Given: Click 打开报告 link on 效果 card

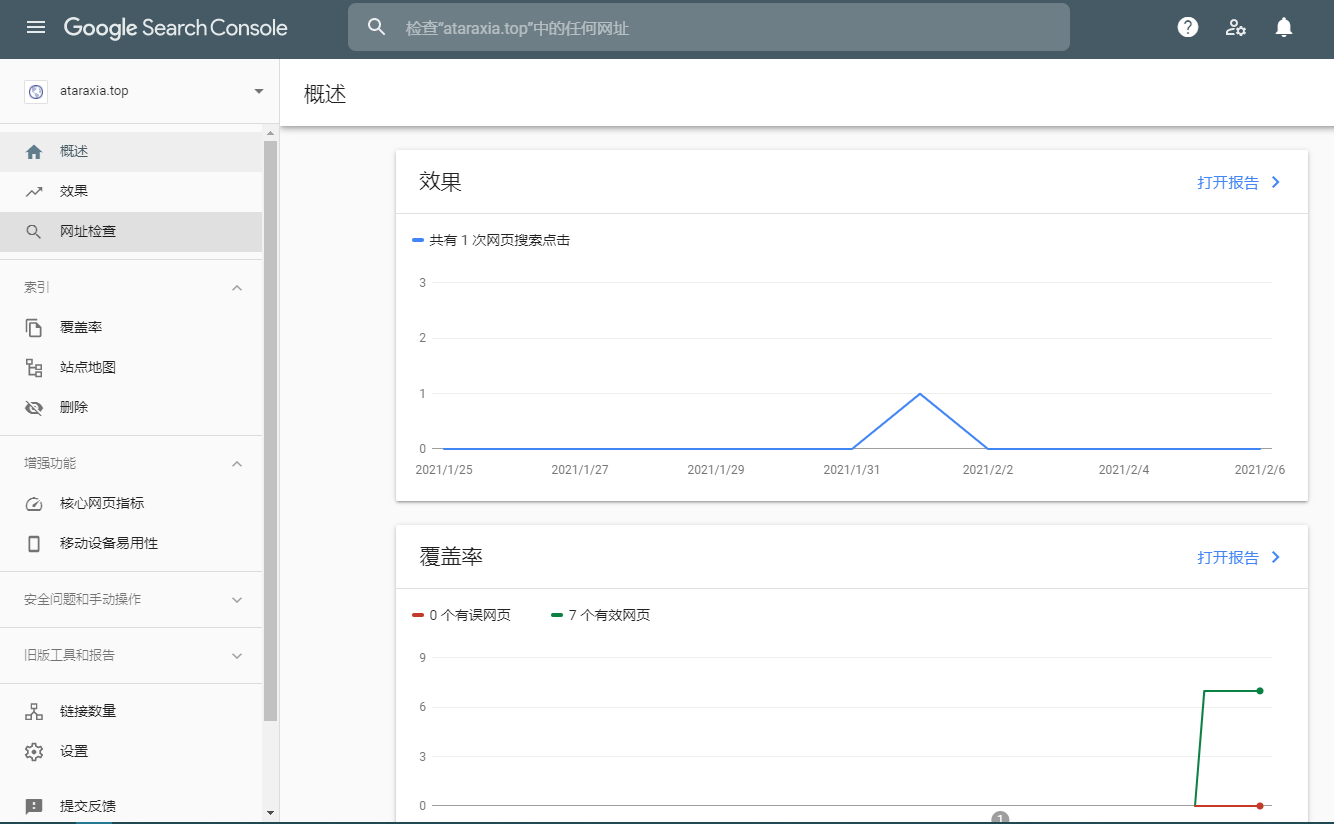Looking at the screenshot, I should pyautogui.click(x=1228, y=183).
